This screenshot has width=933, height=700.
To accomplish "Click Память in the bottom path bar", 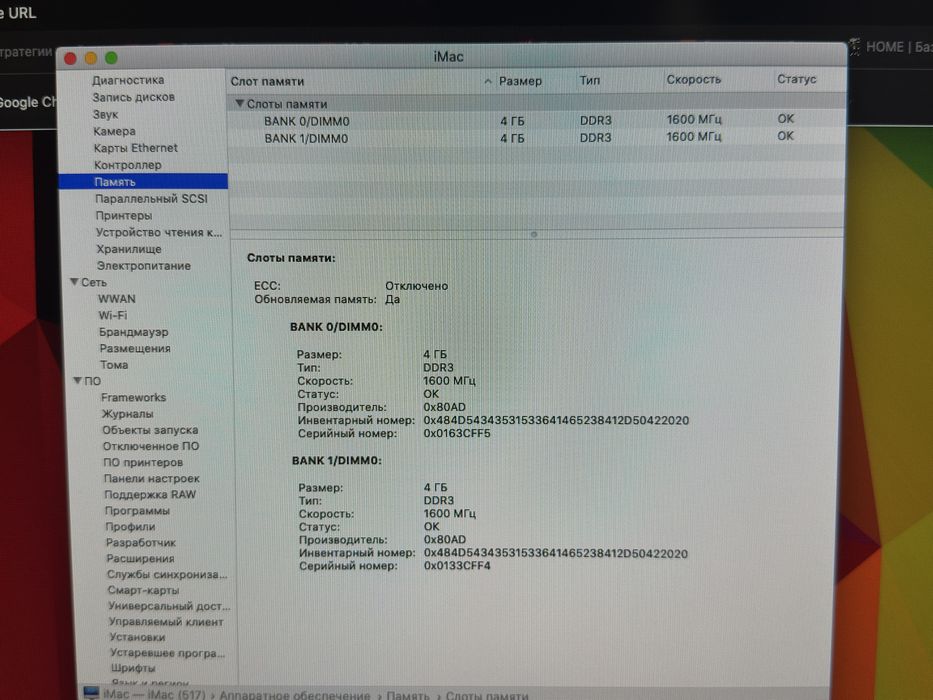I will (408, 695).
